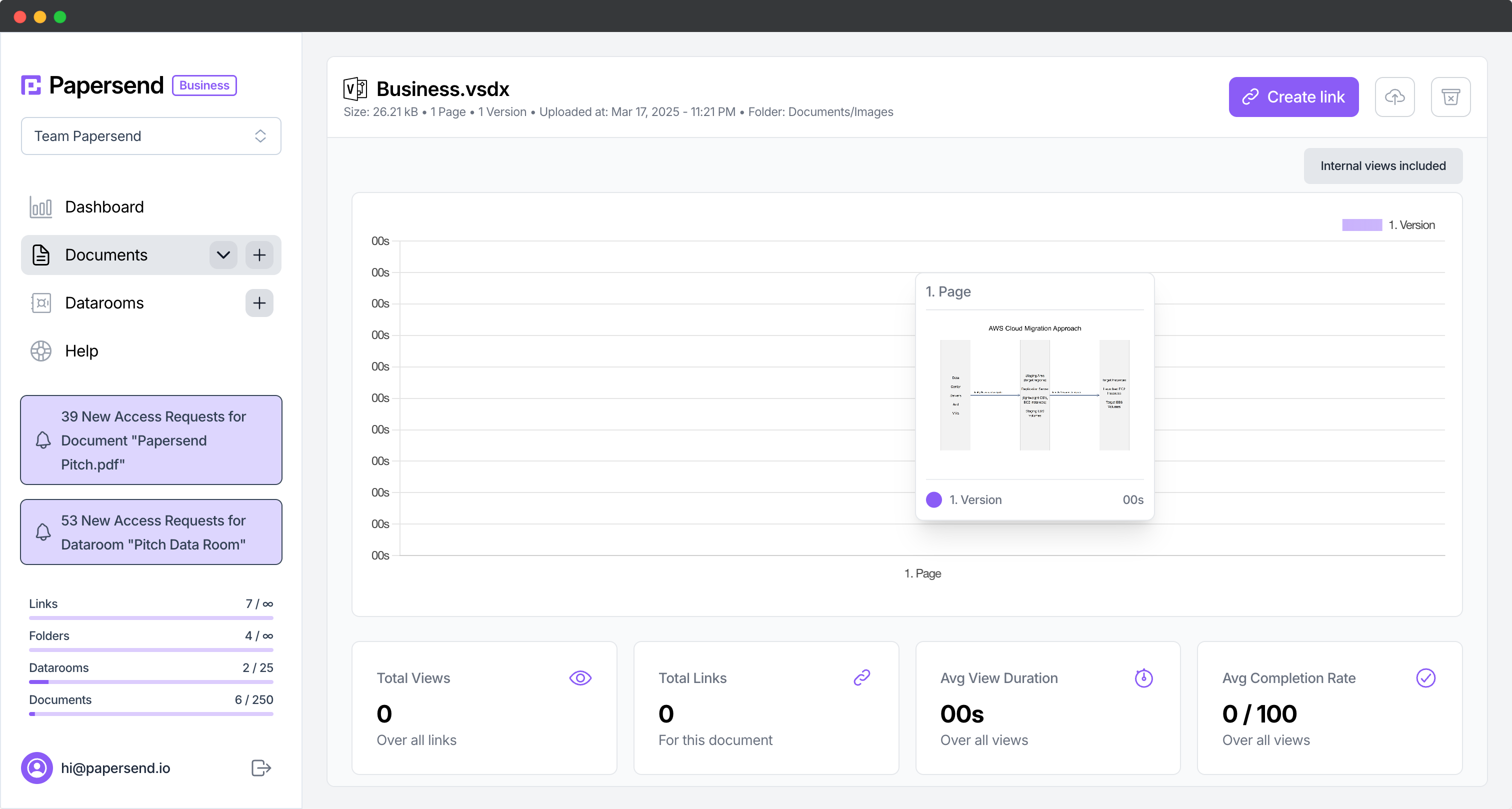The image size is (1512, 809).
Task: Click the delete document trash icon
Action: click(1450, 97)
